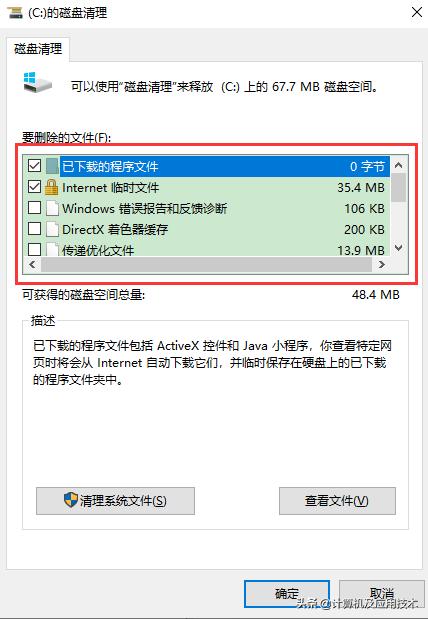Click the disk drive icon in header

click(x=37, y=83)
